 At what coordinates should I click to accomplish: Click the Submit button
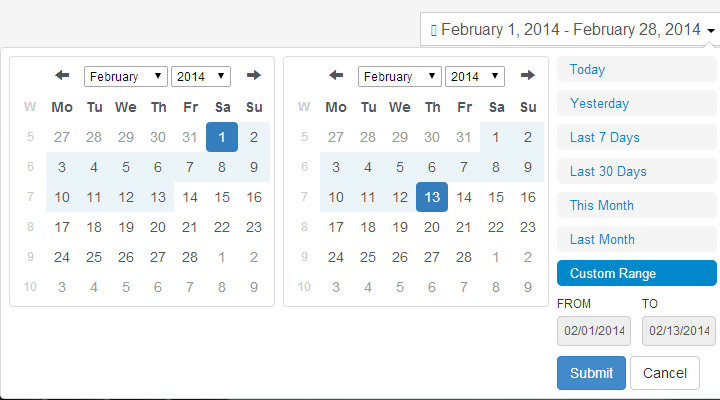pos(591,373)
